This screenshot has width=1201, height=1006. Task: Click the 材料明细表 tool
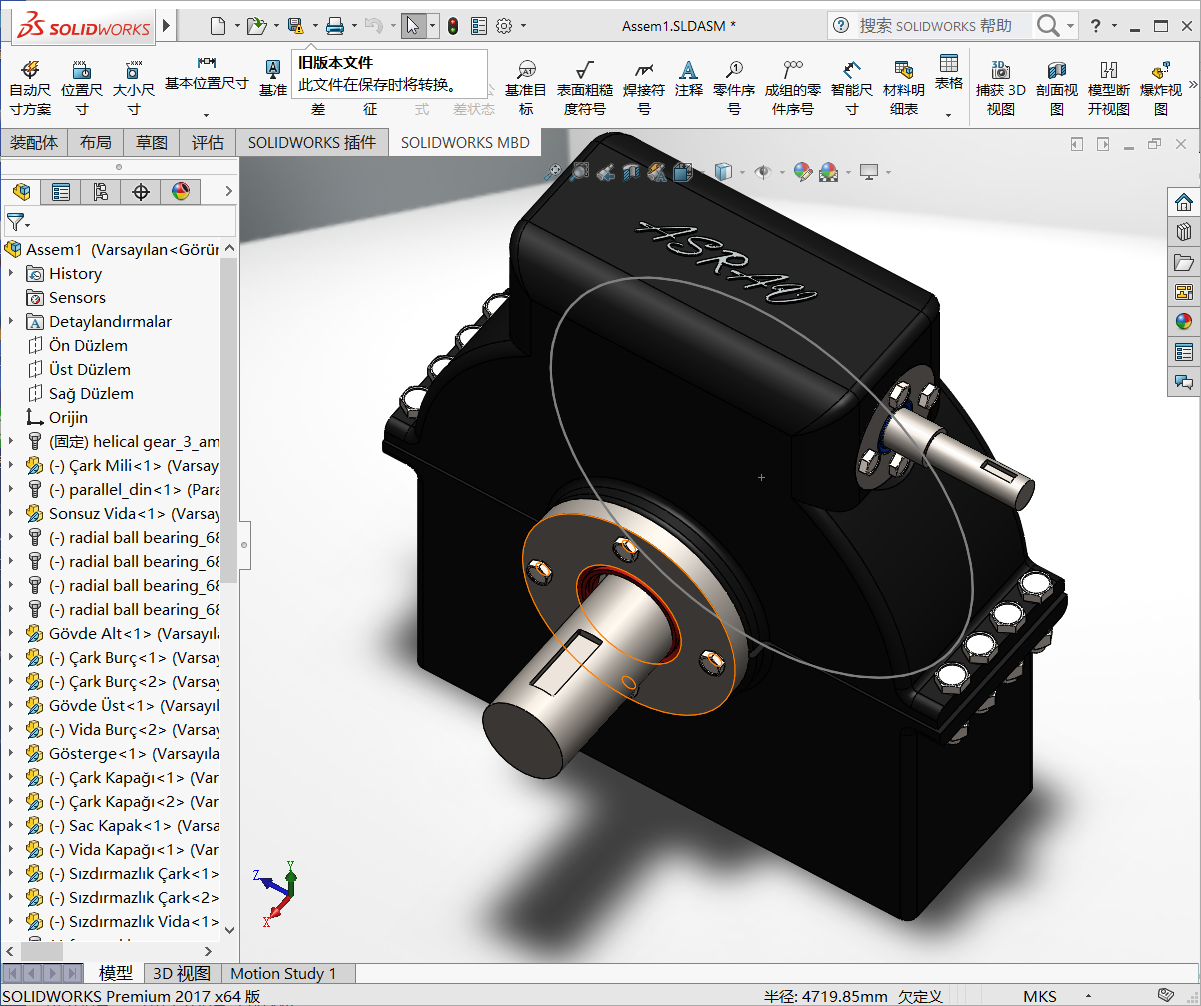pos(904,88)
